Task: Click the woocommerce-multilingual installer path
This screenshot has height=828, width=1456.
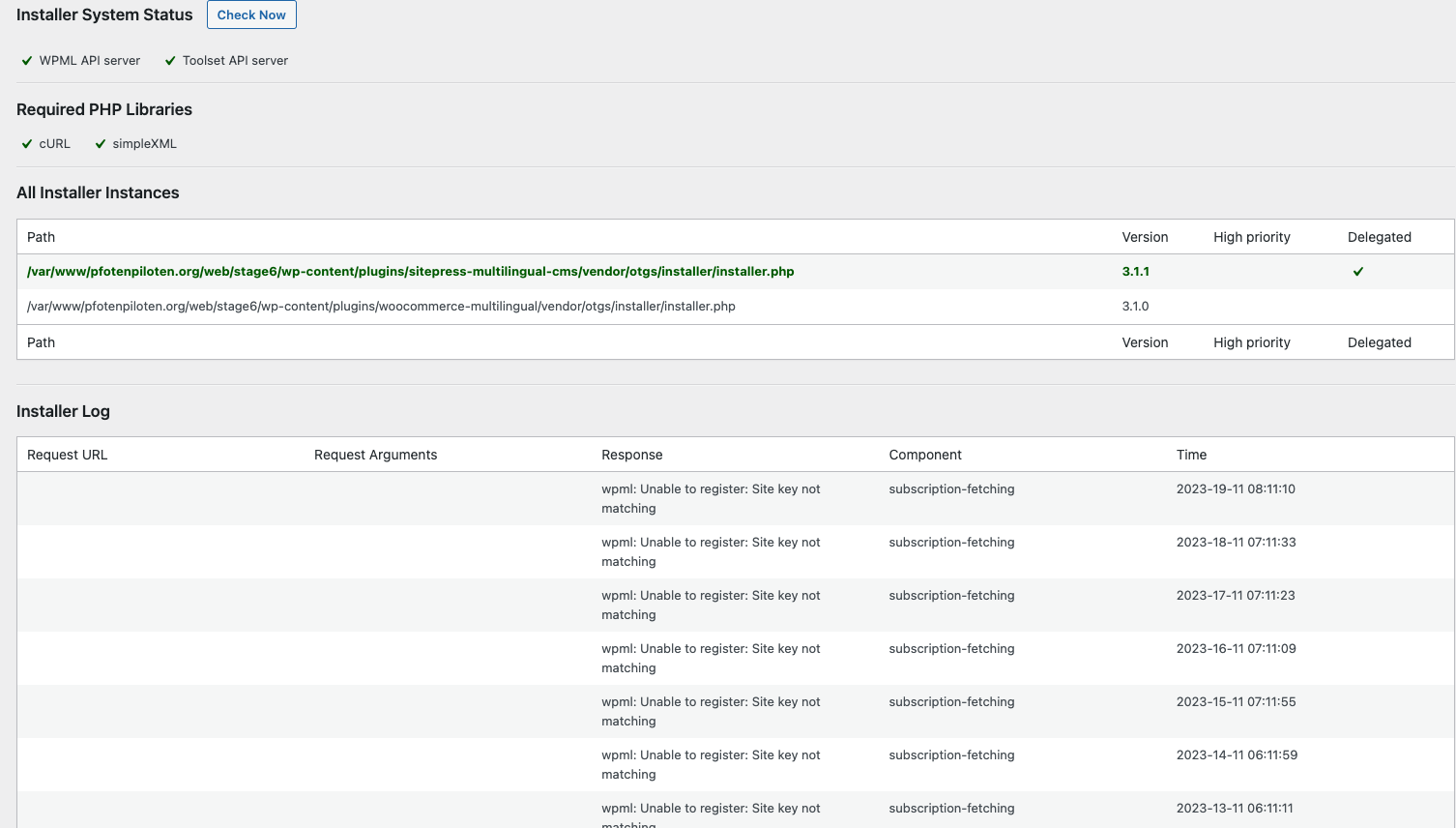Action: (x=381, y=307)
